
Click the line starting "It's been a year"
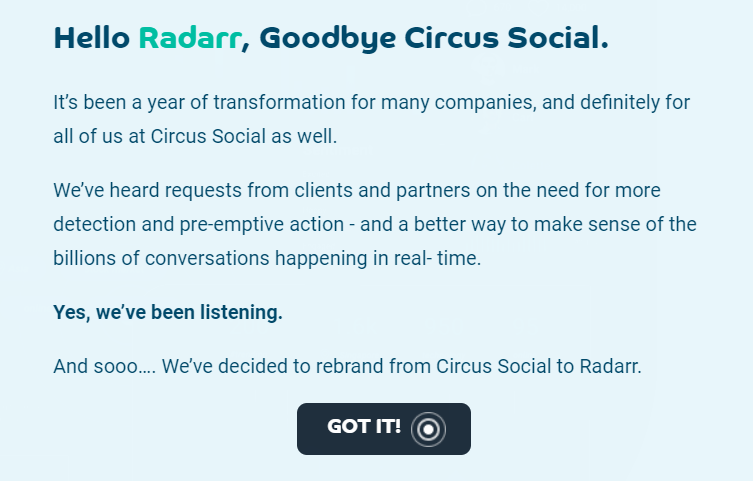coord(371,103)
